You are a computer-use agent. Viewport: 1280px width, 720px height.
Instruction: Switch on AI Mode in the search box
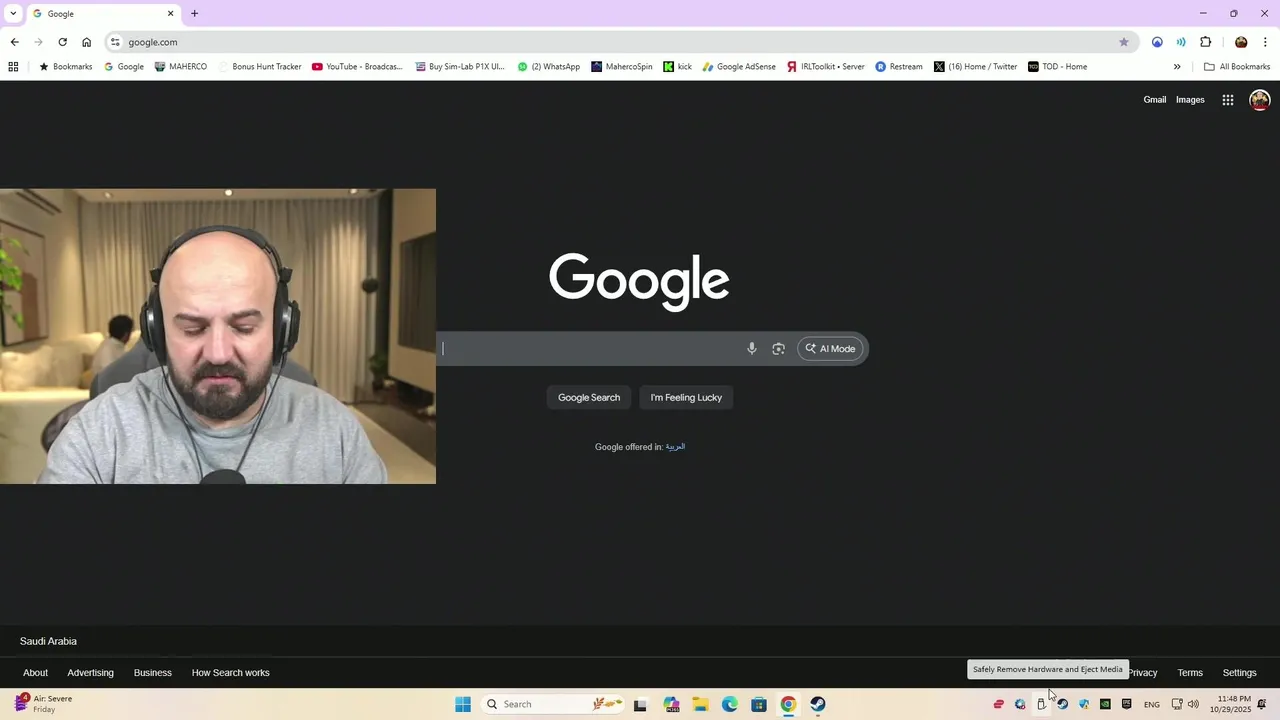tap(831, 349)
